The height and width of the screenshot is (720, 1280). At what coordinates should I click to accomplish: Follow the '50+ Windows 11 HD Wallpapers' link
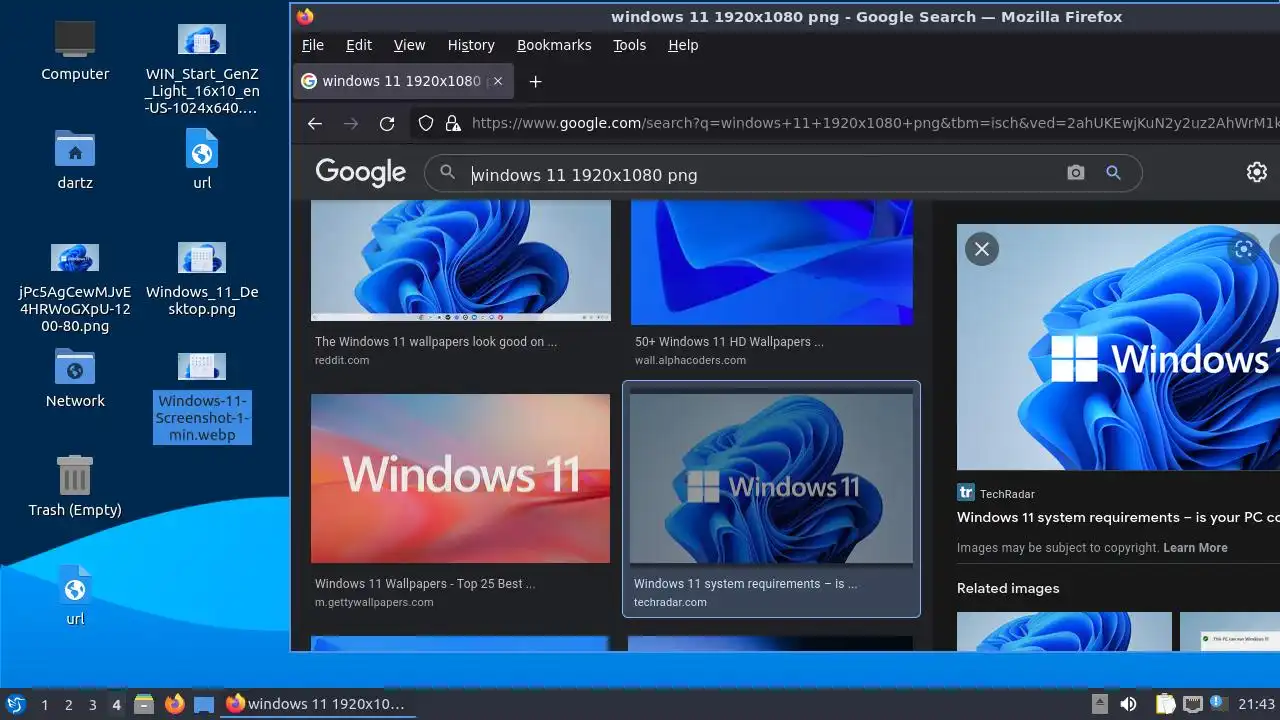pyautogui.click(x=729, y=342)
